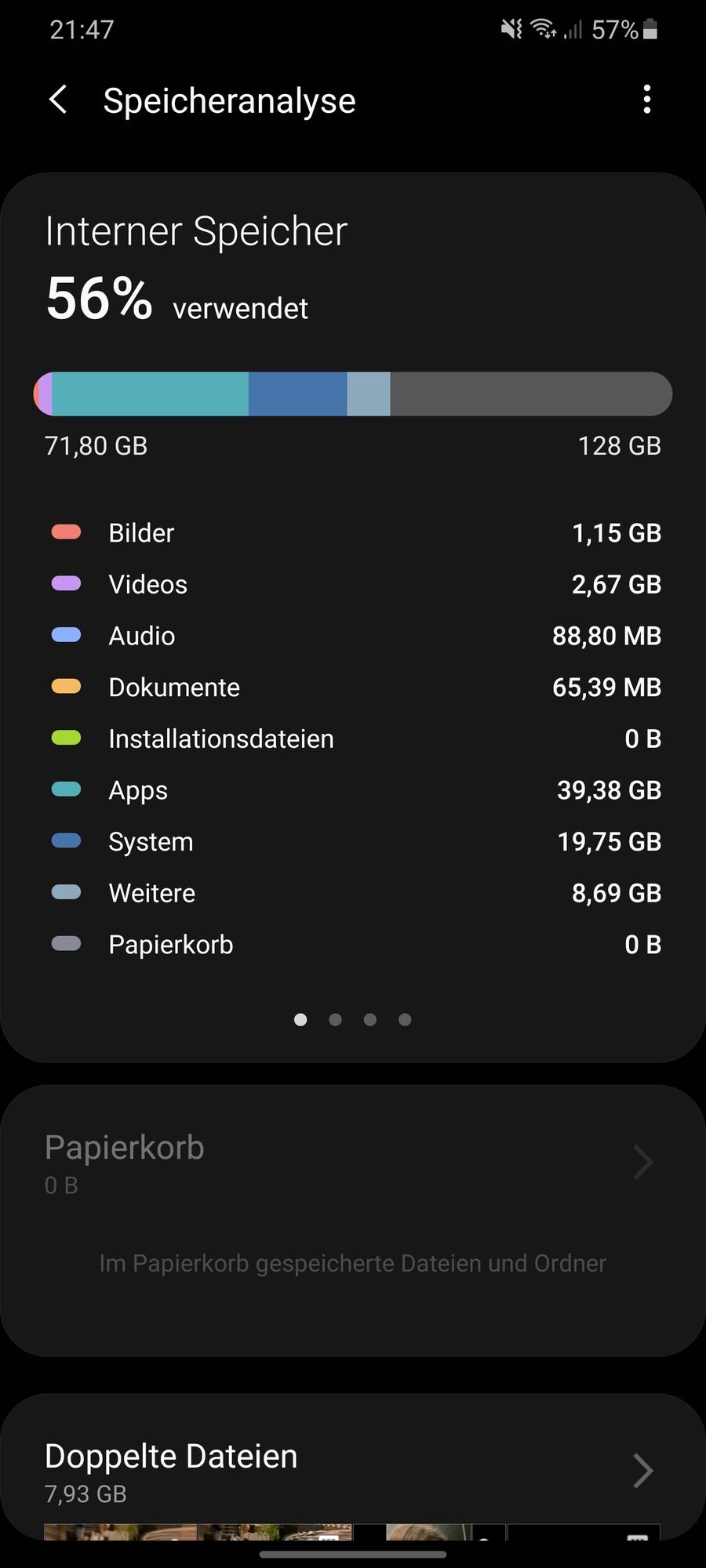Switch to the second page dot
The image size is (706, 1568).
[335, 1019]
